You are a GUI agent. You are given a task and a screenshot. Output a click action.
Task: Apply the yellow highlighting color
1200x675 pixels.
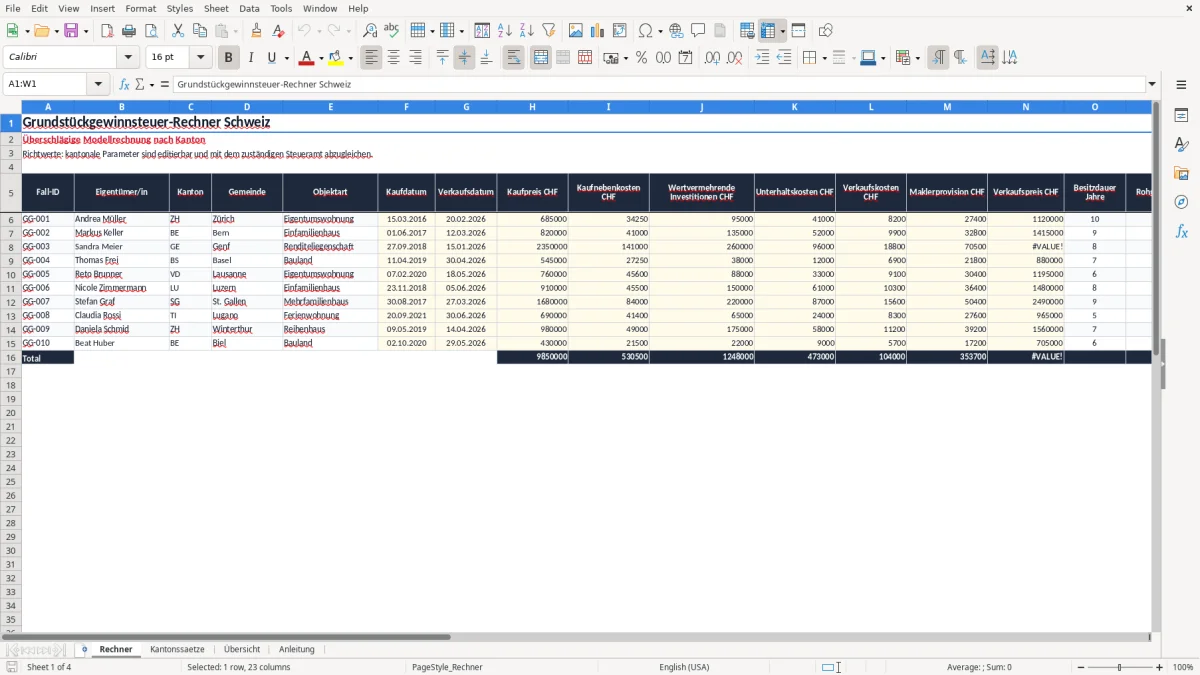click(336, 58)
